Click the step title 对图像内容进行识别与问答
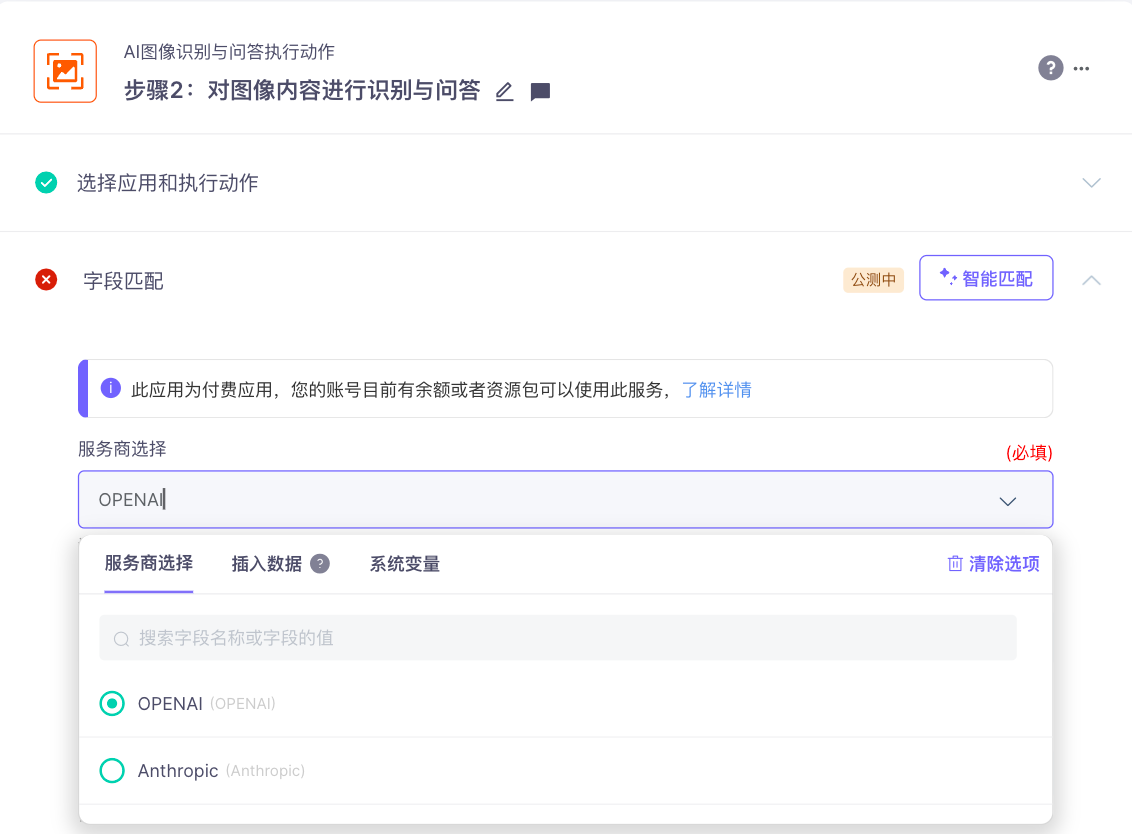The width and height of the screenshot is (1132, 834). click(344, 90)
